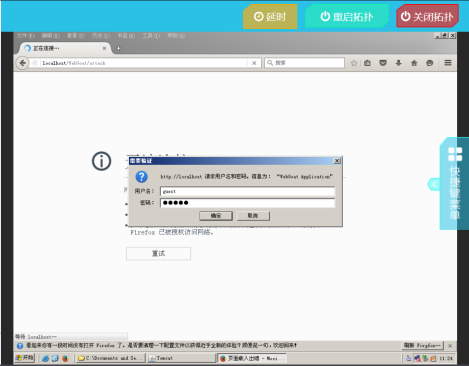Screen dimensions: 469x366
Task: Click the info circle icon on error page
Action: click(101, 161)
